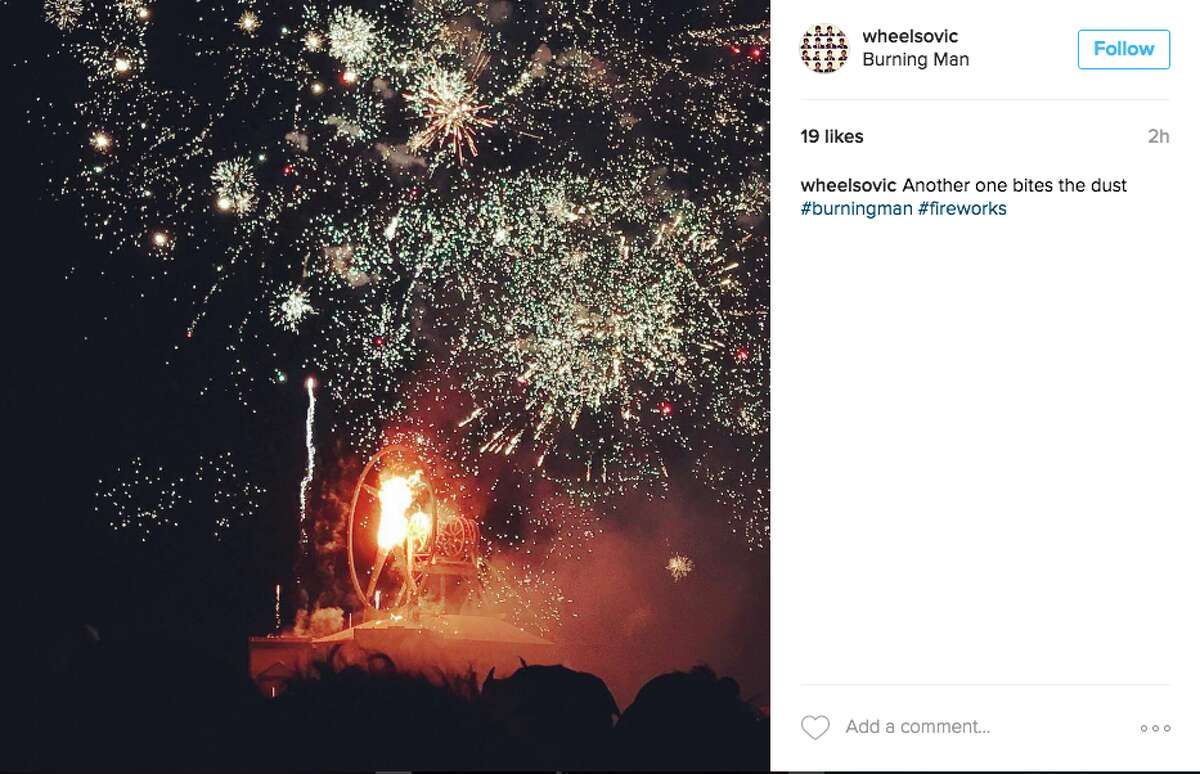Click wheelsovic username in the caption
This screenshot has height=774, width=1200.
[x=849, y=186]
